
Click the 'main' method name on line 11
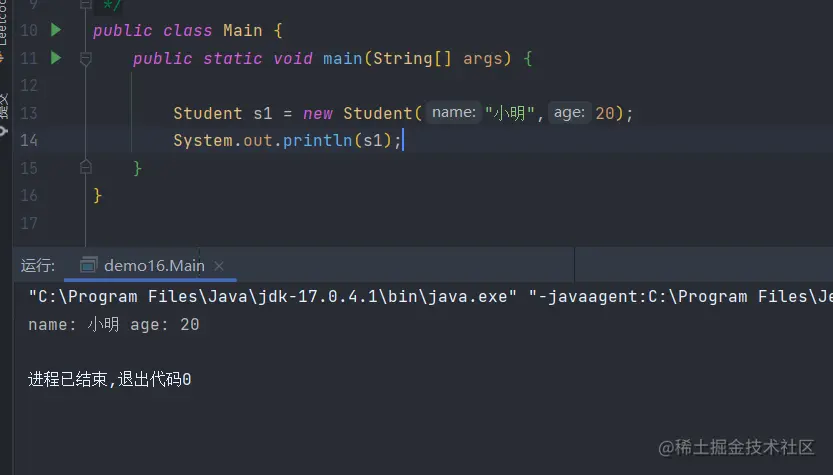coord(343,58)
